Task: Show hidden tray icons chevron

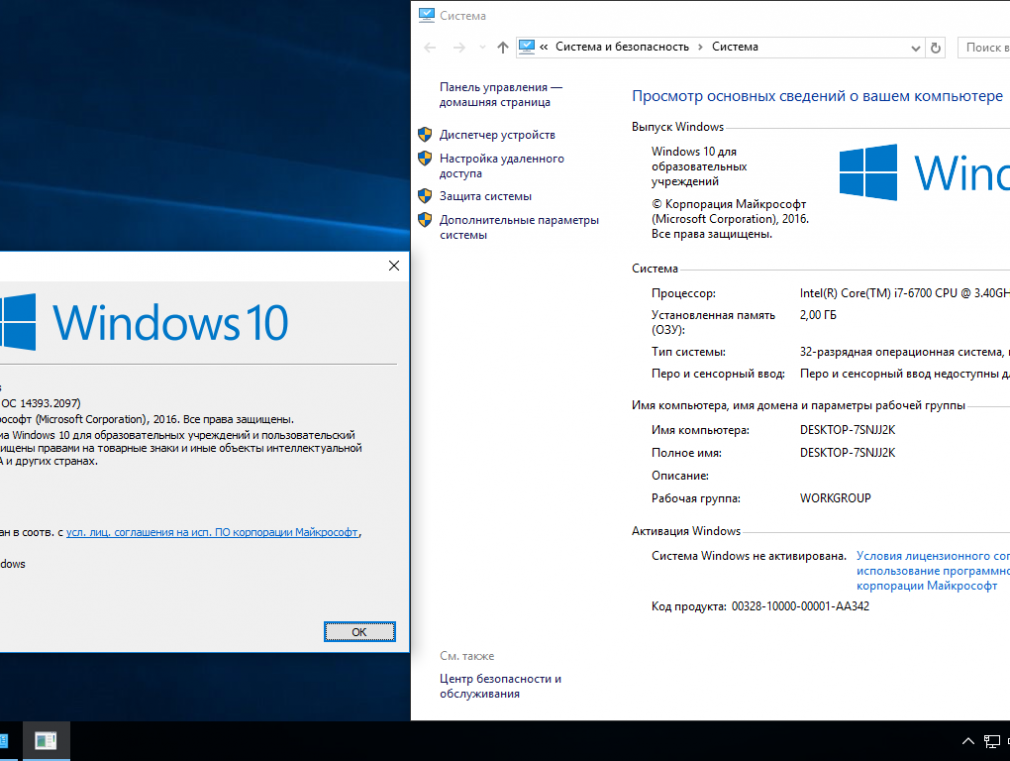Action: point(967,741)
